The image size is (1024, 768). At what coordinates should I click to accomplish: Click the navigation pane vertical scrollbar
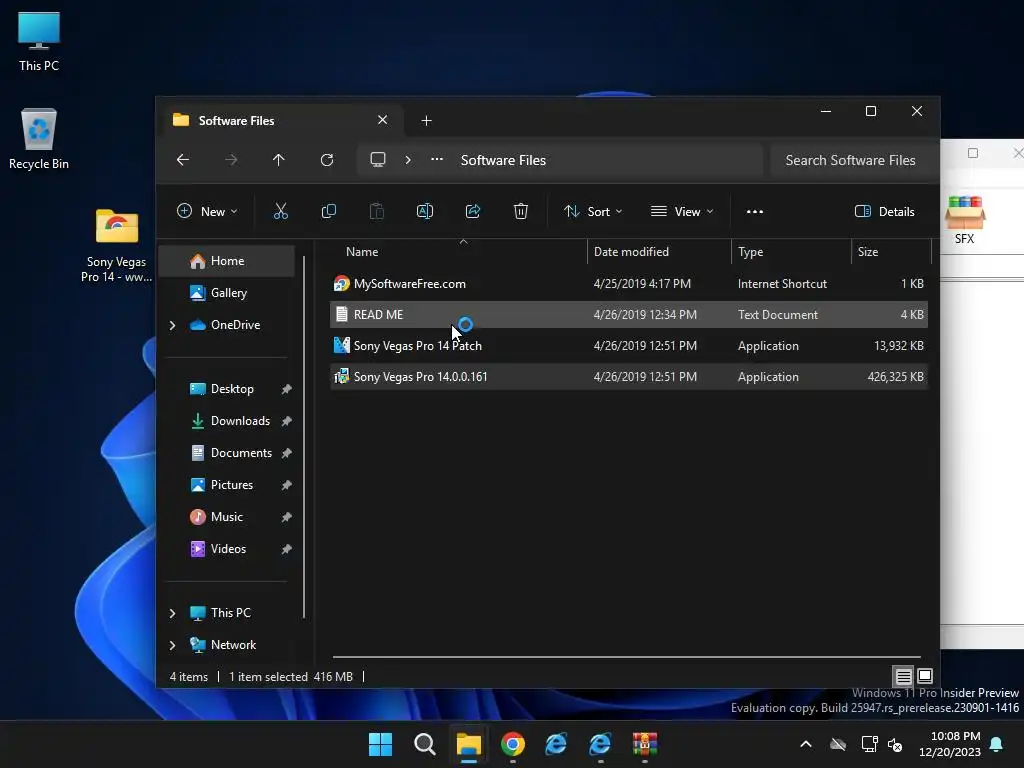coord(304,436)
